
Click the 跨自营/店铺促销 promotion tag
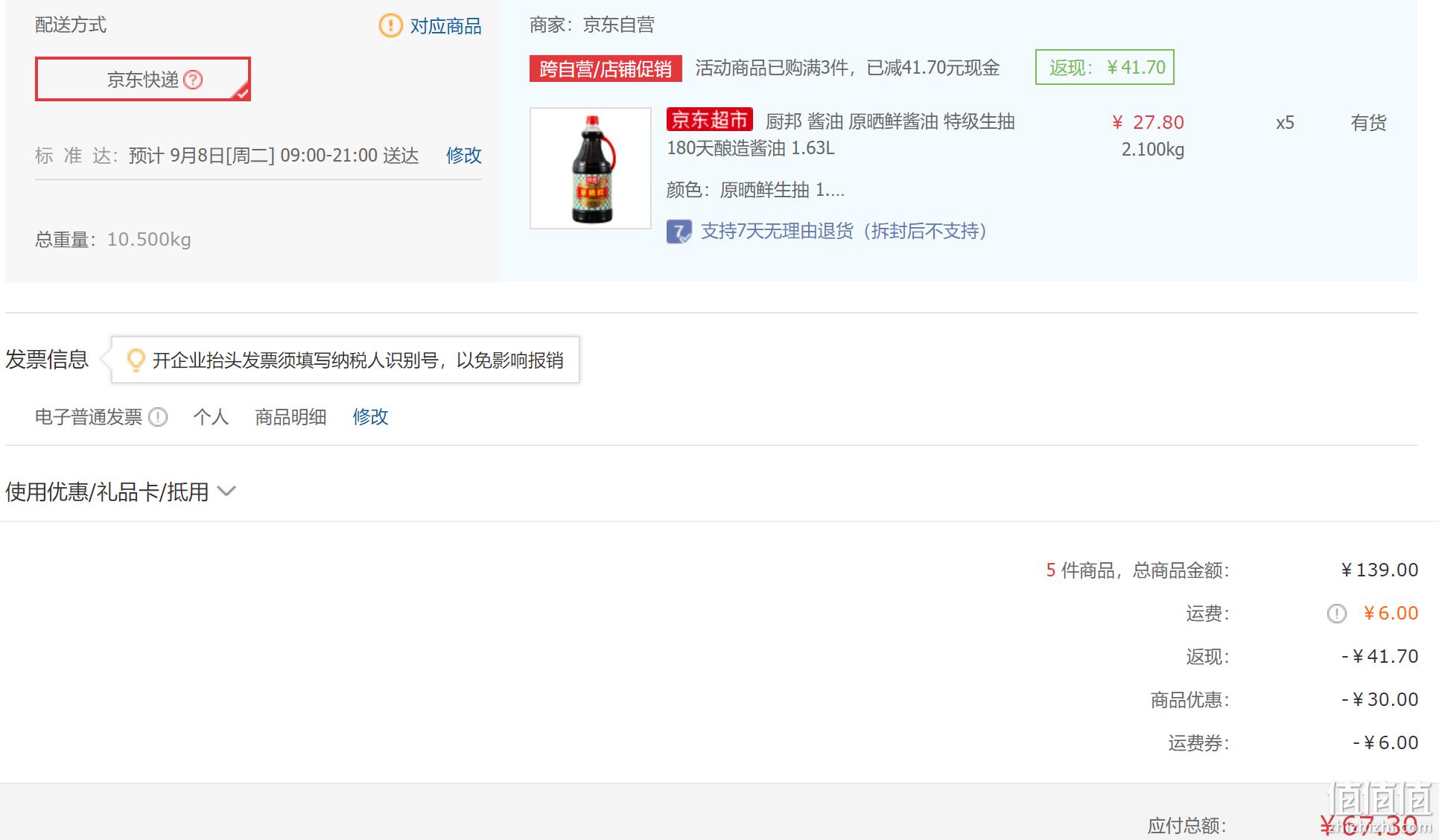coord(606,69)
